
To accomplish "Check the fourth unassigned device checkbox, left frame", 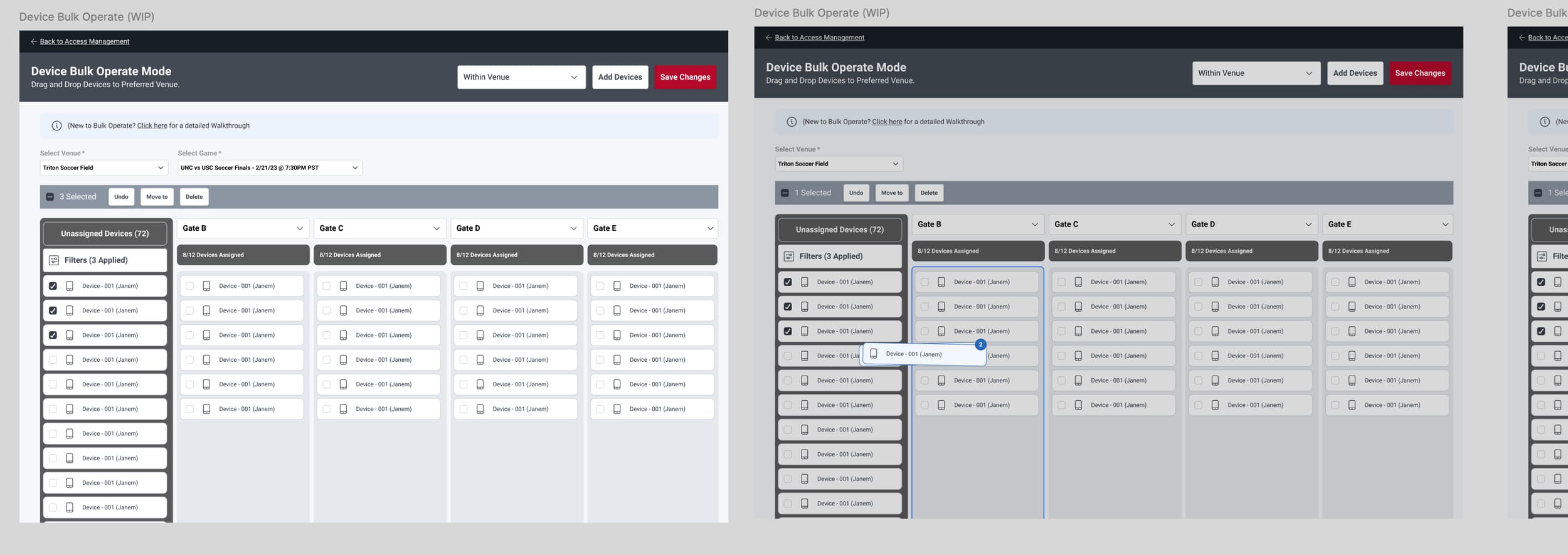I will [x=53, y=360].
